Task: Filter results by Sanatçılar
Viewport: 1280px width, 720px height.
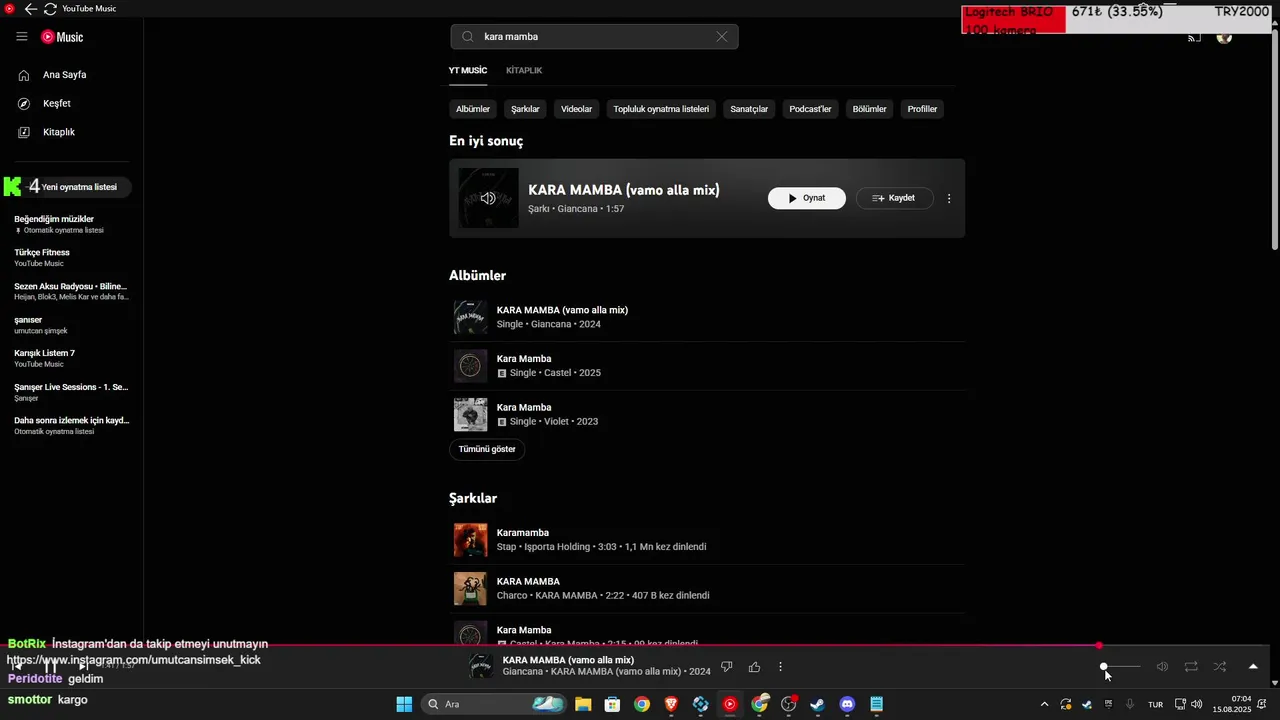Action: click(x=749, y=109)
